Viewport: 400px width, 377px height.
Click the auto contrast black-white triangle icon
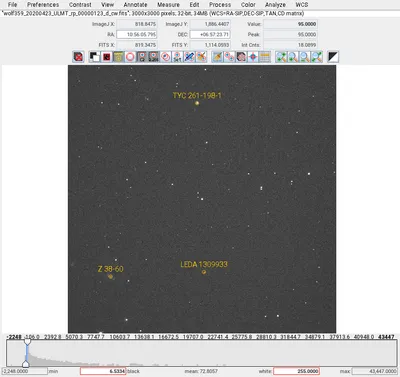pyautogui.click(x=333, y=57)
